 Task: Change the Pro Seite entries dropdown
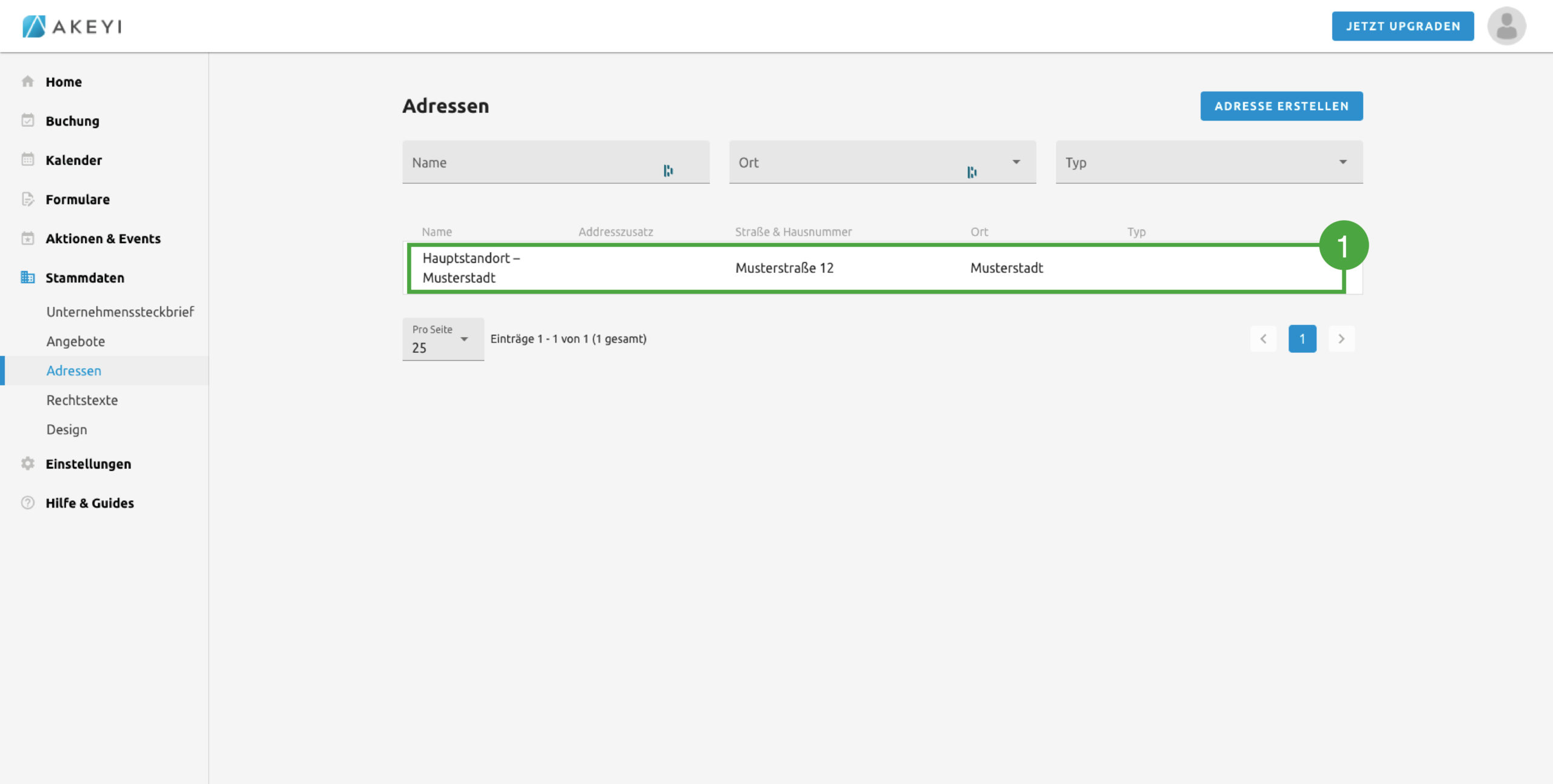point(443,340)
